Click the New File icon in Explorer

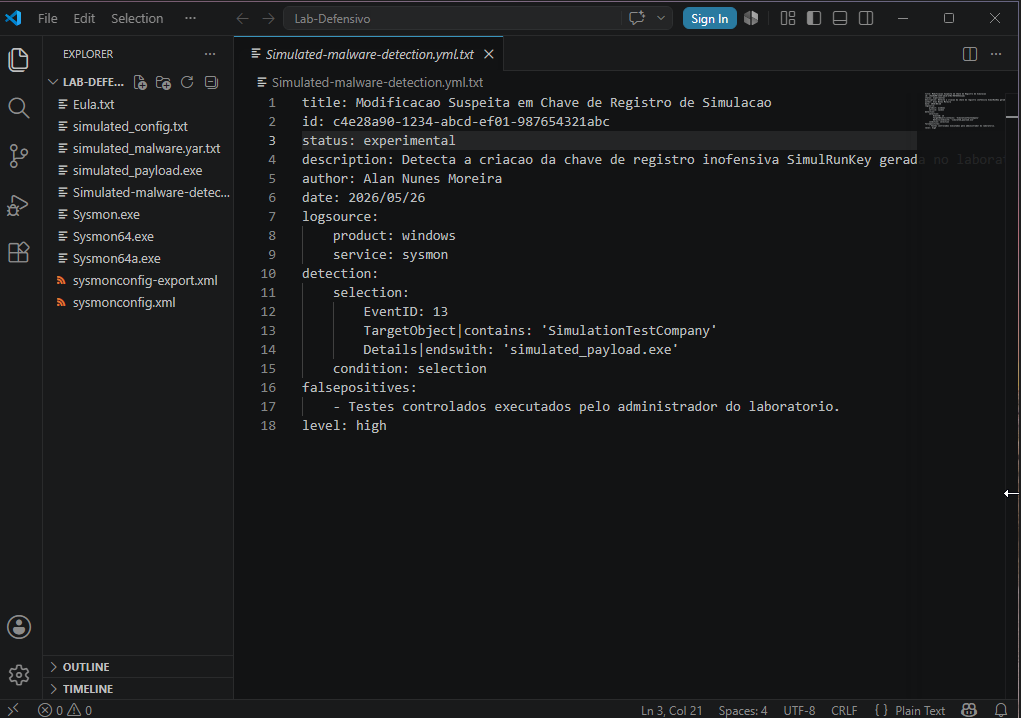click(x=140, y=83)
